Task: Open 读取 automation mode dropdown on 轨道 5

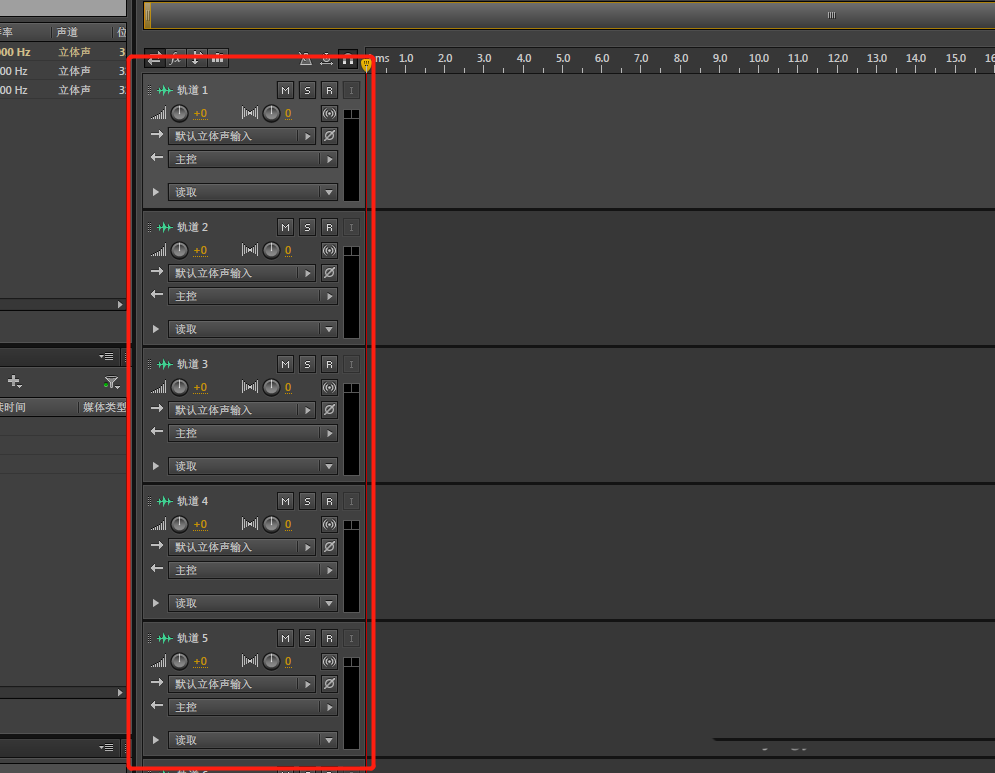Action: click(328, 740)
